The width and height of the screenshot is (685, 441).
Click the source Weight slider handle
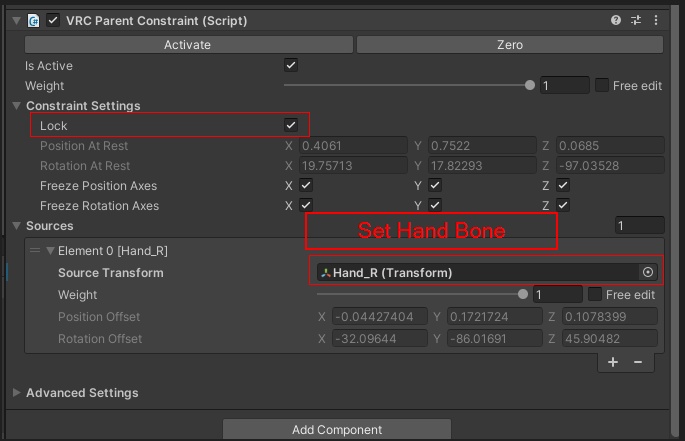(x=522, y=294)
